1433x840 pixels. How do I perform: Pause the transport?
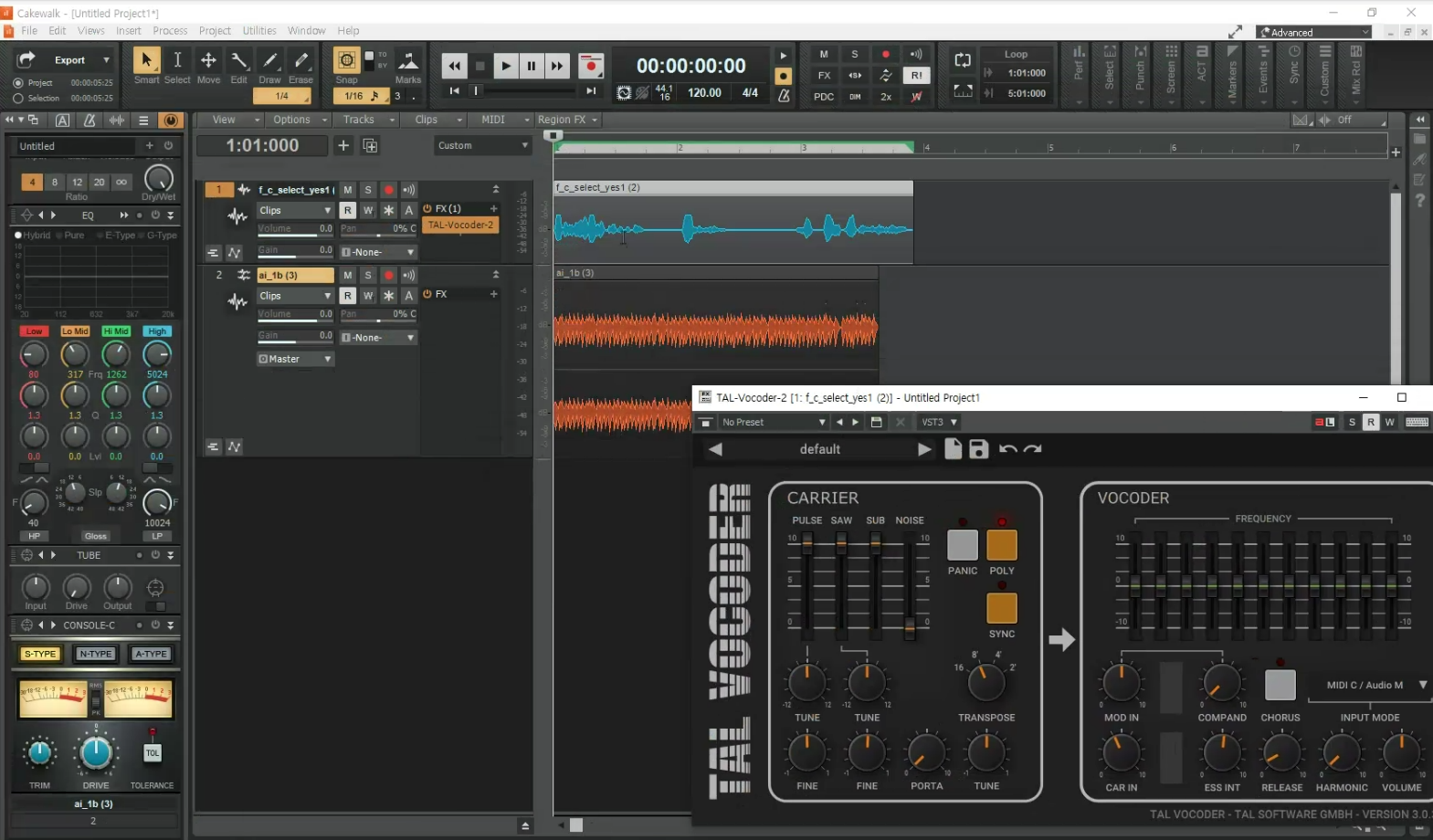tap(531, 66)
